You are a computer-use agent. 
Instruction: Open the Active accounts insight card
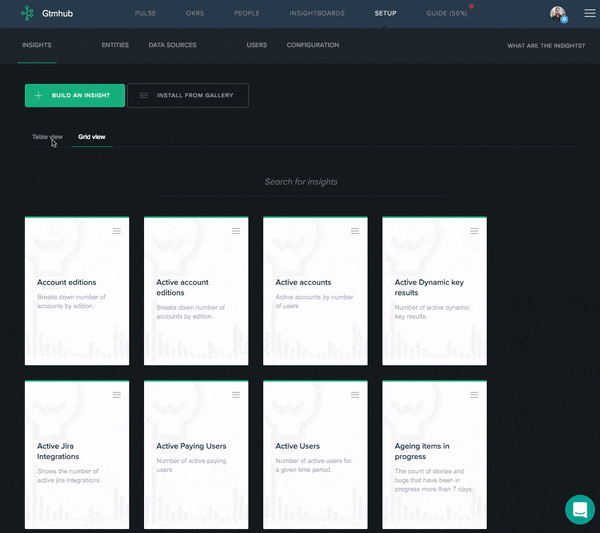click(315, 291)
